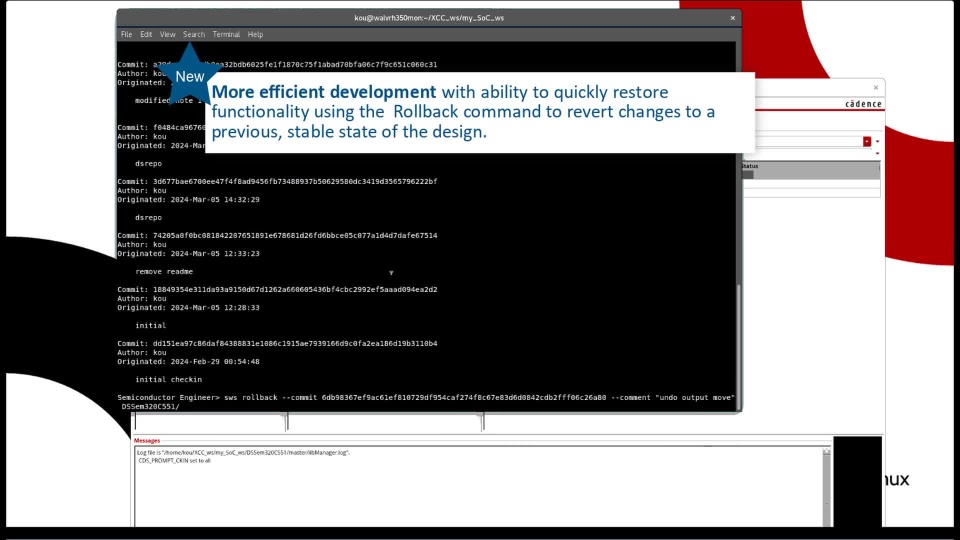960x540 pixels.
Task: Click the commit hash starting with 74205a0f0b
Action: 295,236
